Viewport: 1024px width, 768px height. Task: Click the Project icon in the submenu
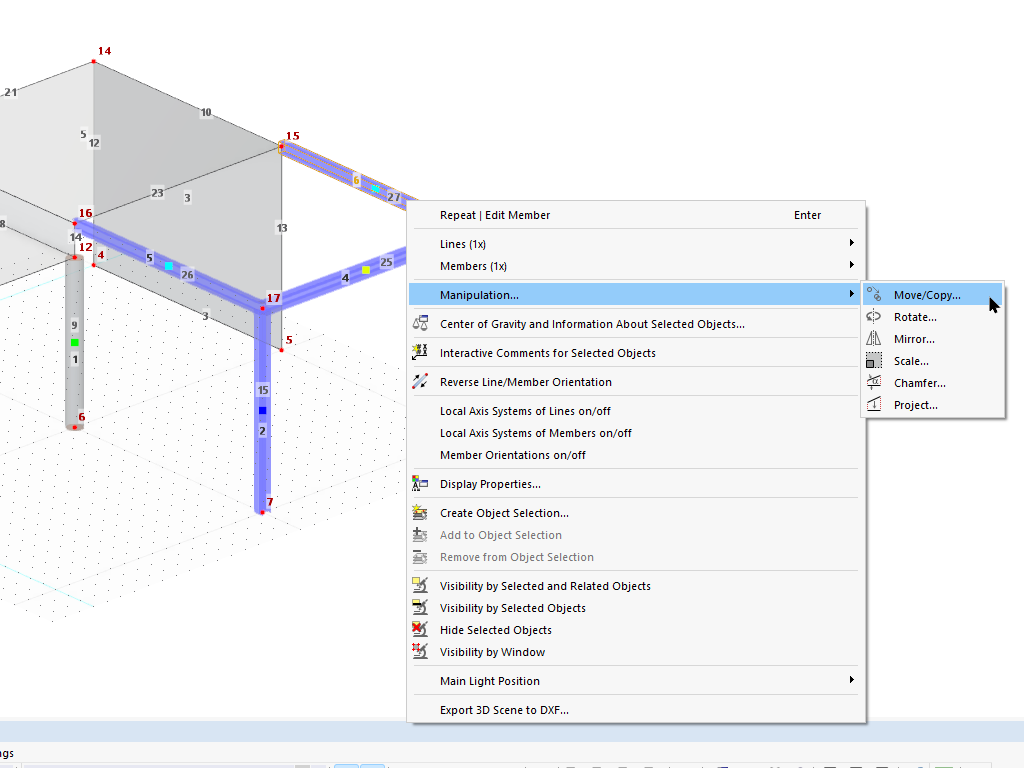[874, 405]
